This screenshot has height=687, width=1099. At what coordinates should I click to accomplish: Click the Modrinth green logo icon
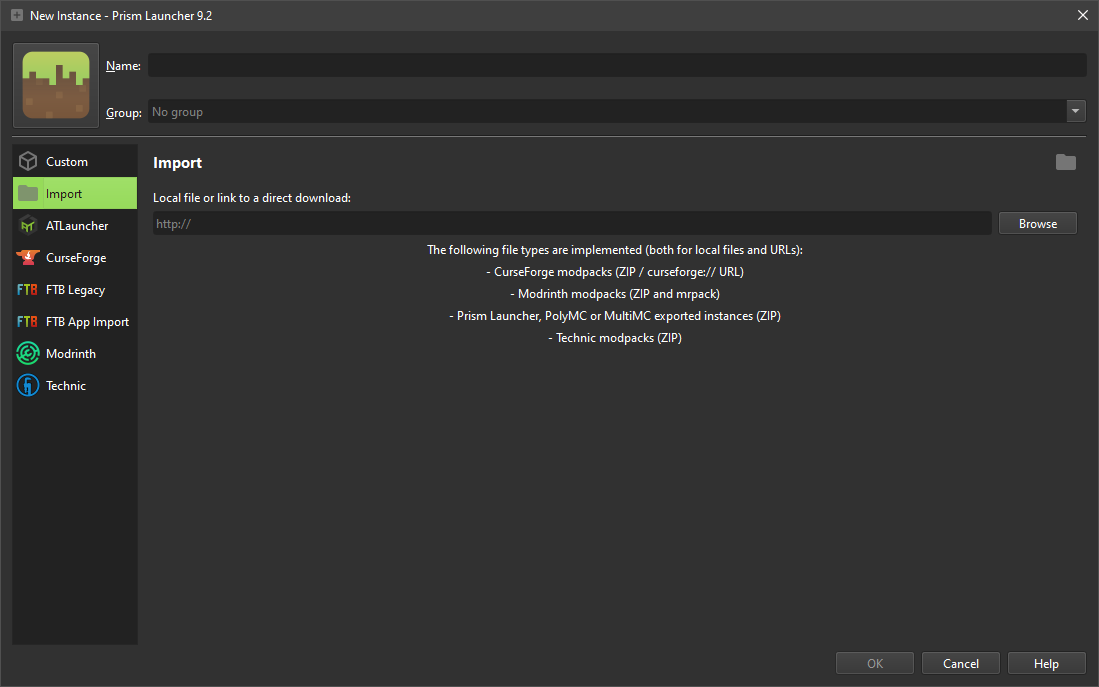coord(28,353)
